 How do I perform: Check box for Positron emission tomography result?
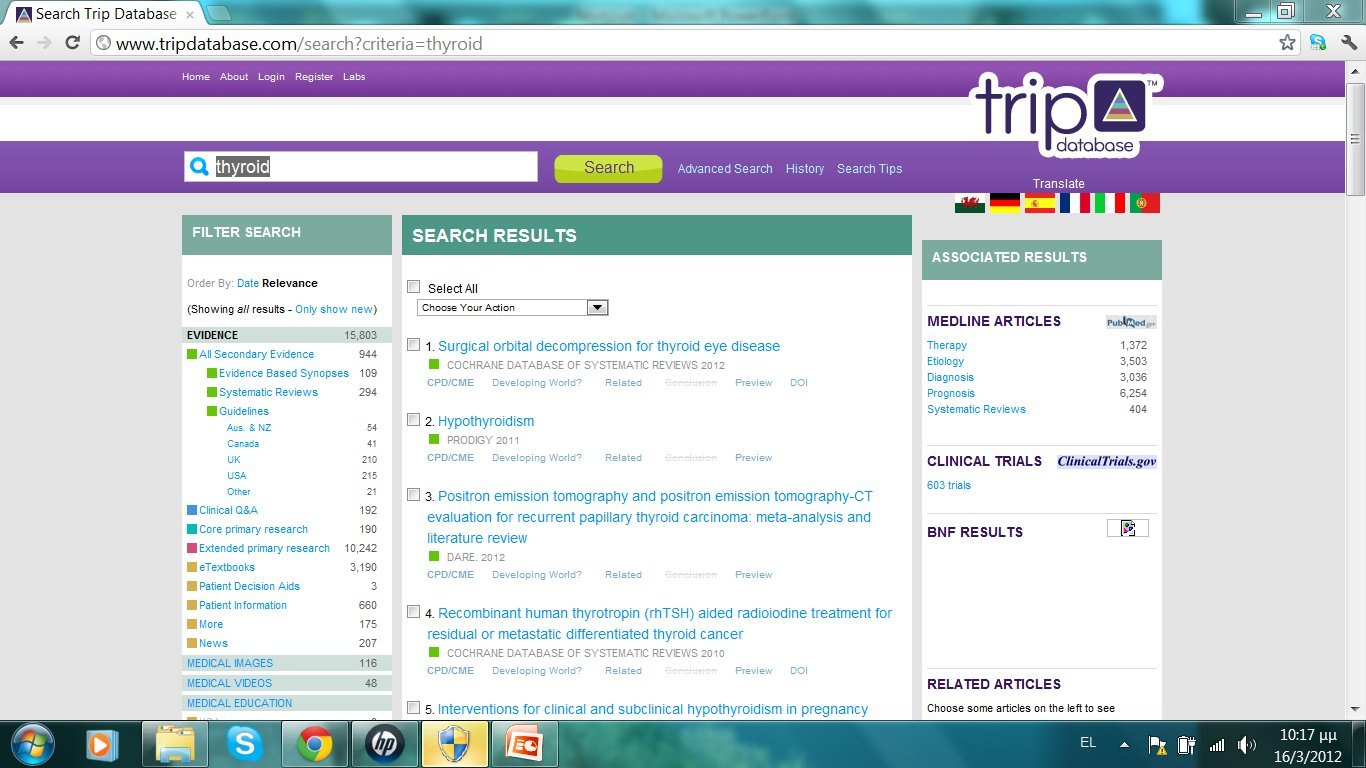tap(414, 495)
